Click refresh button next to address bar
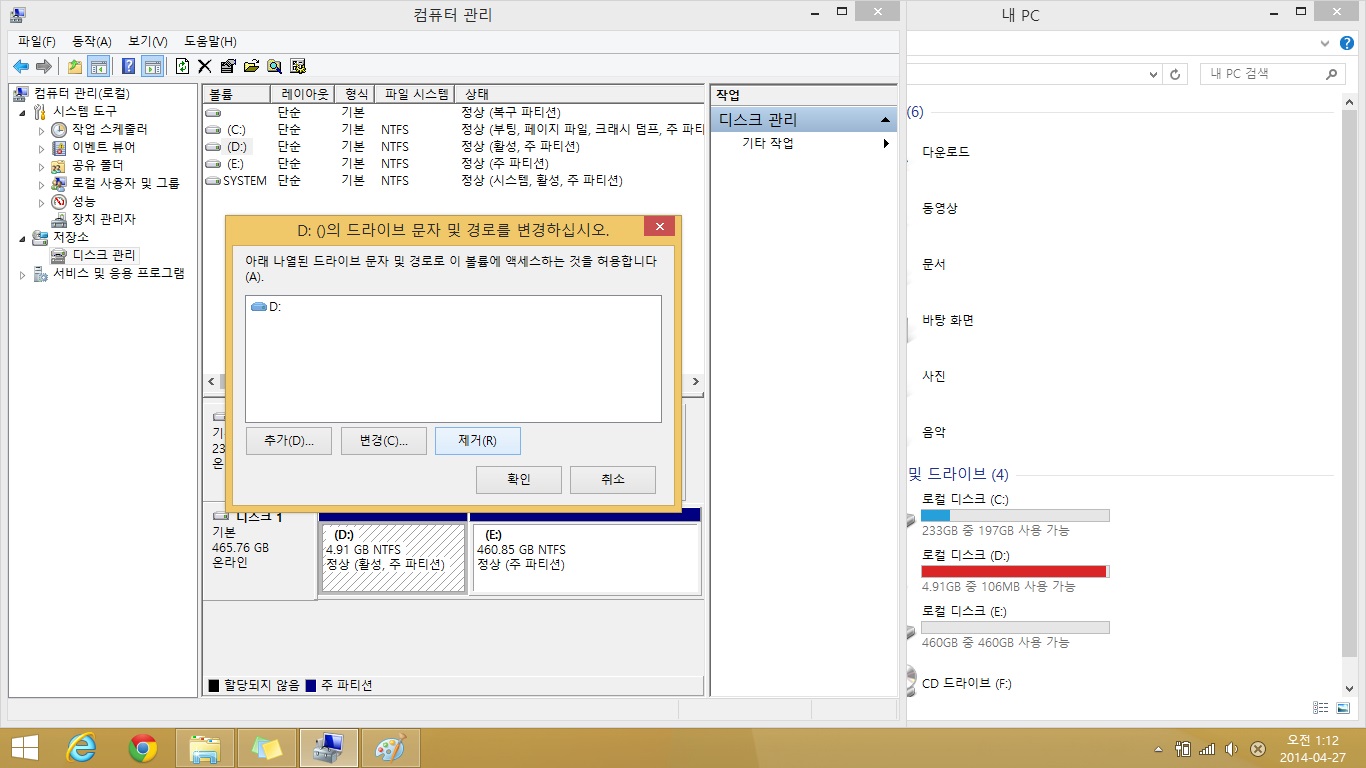Screen dimensions: 1366x768 (x=1177, y=74)
